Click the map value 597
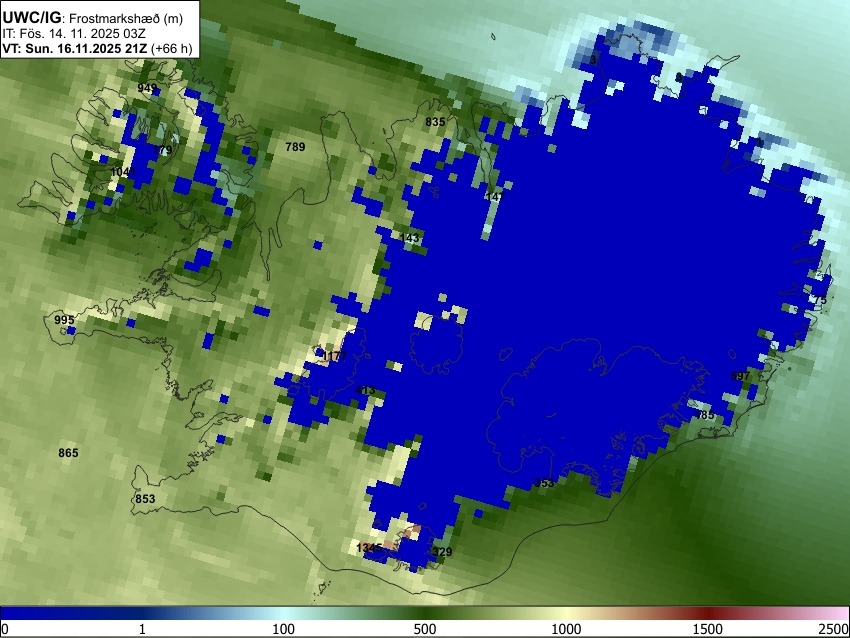The width and height of the screenshot is (850, 638). (740, 376)
